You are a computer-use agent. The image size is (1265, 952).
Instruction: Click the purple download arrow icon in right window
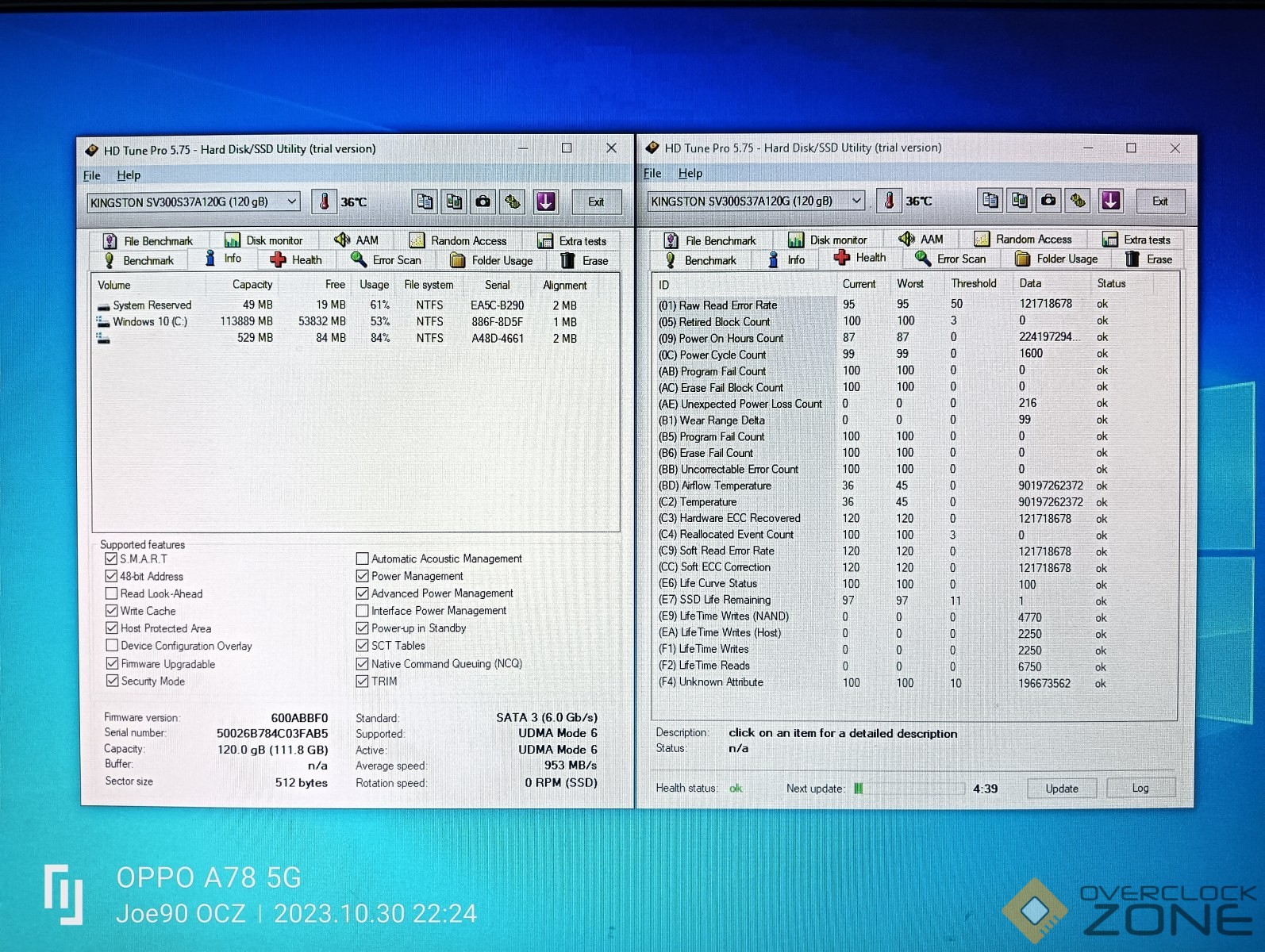click(1111, 201)
